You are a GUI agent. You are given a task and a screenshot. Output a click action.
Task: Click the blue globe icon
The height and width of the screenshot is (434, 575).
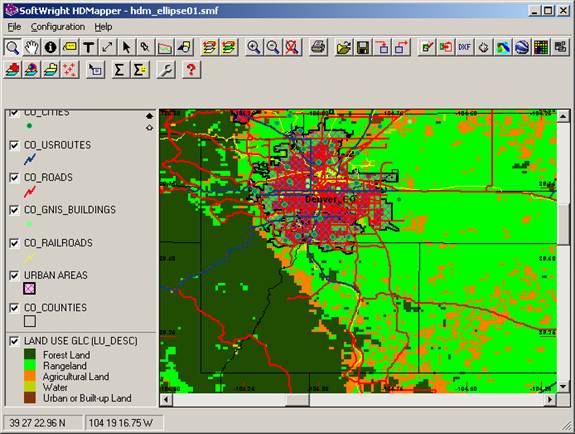(x=522, y=47)
